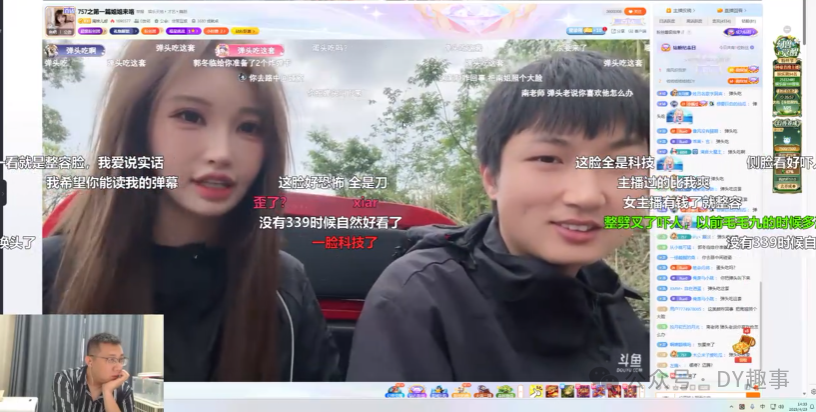Toggle the 中 input method indicator in the taskbar
The image size is (816, 412).
[762, 406]
